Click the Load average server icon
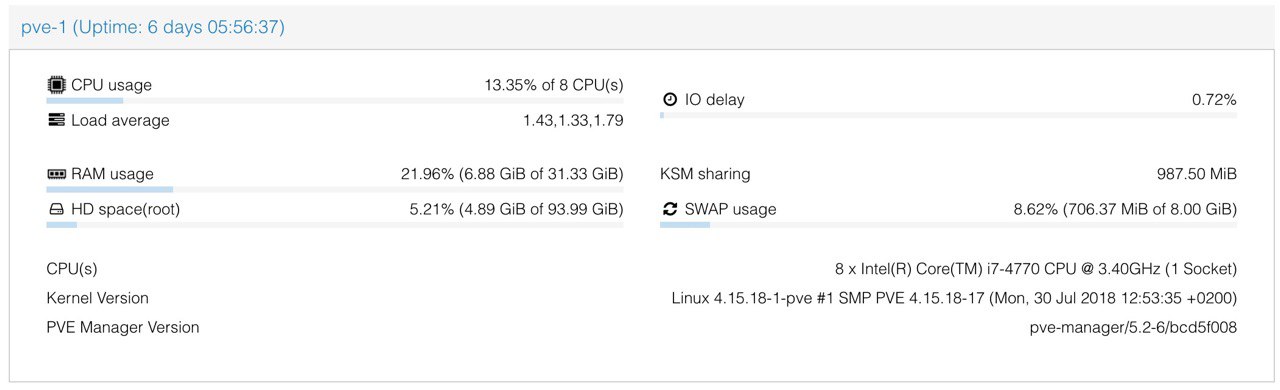This screenshot has width=1280, height=390. coord(56,120)
